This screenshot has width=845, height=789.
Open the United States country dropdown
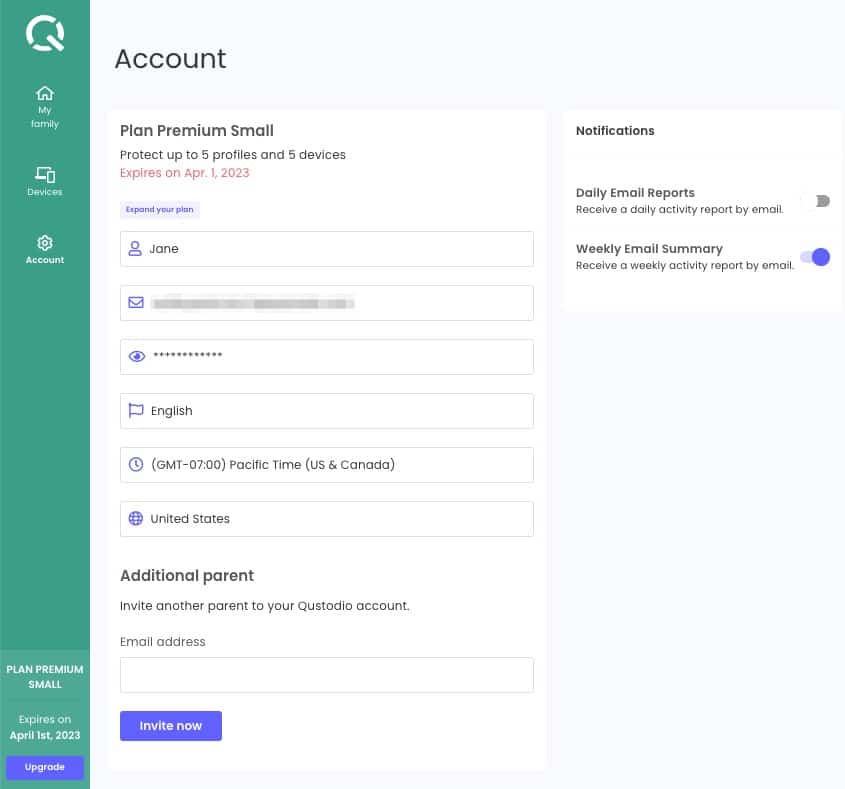coord(327,519)
